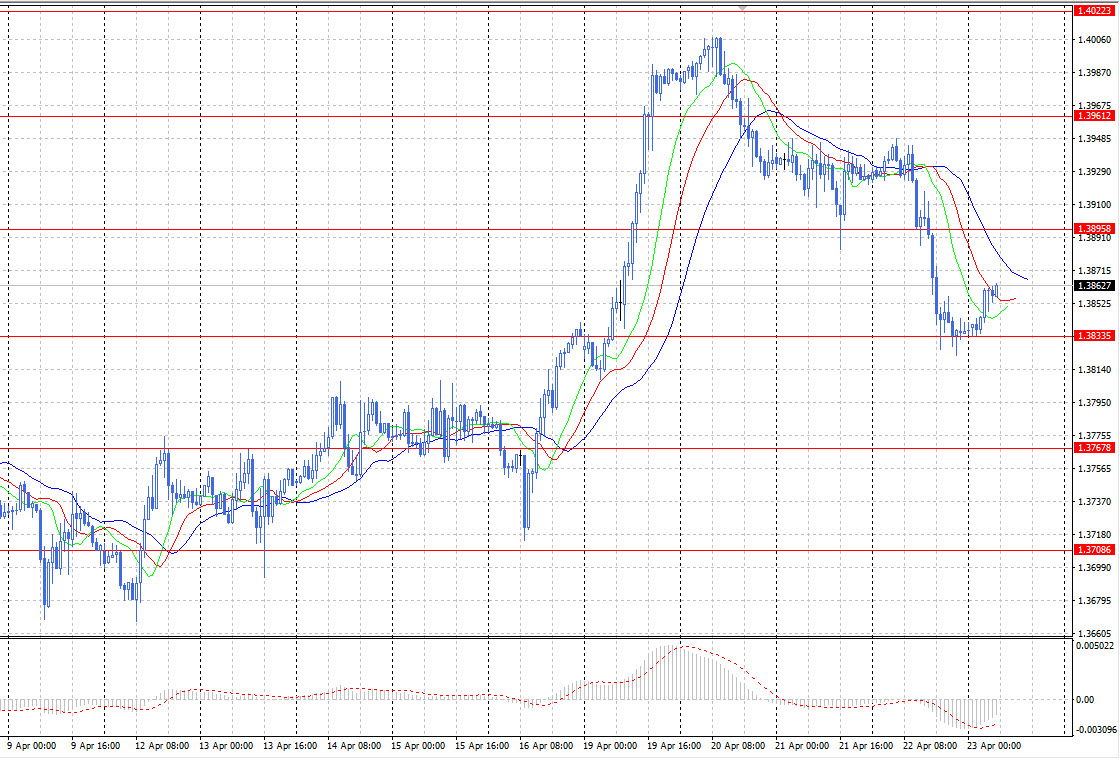Click price scale value 1.37755
1120x758 pixels.
pos(1094,436)
